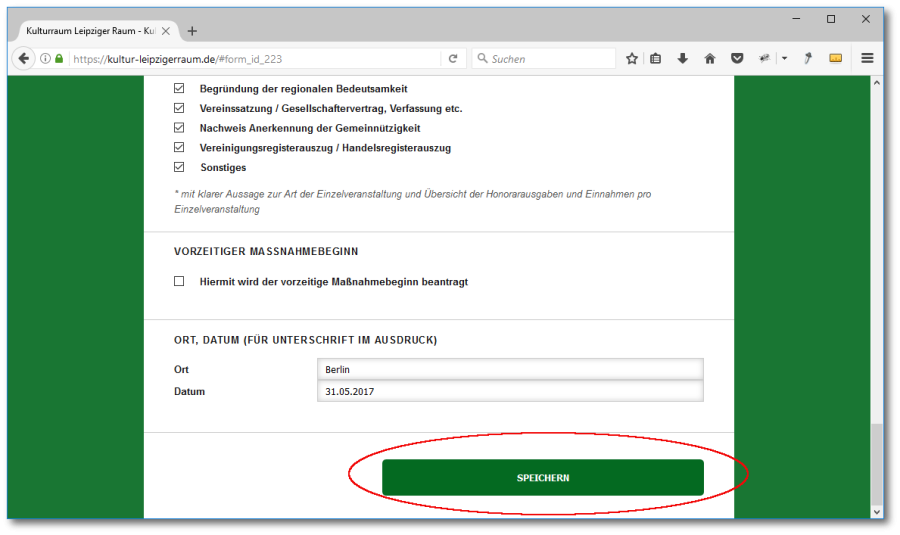Screen dimensions: 900x535
Task: Click the heading Vorzeitiger Massnahmebeginn
Action: point(266,251)
